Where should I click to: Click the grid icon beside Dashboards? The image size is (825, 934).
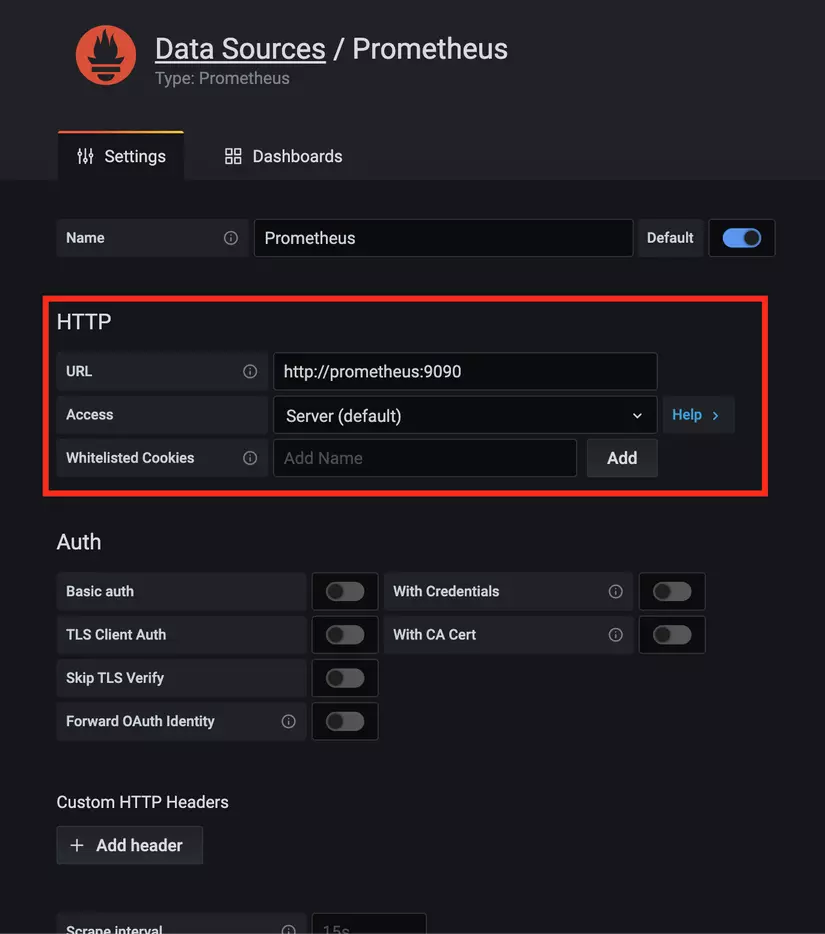coord(232,156)
